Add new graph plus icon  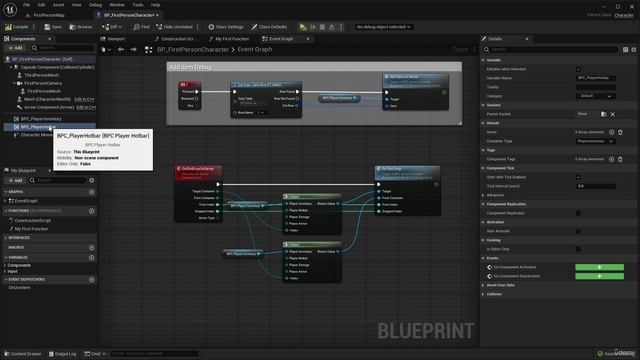[91, 192]
